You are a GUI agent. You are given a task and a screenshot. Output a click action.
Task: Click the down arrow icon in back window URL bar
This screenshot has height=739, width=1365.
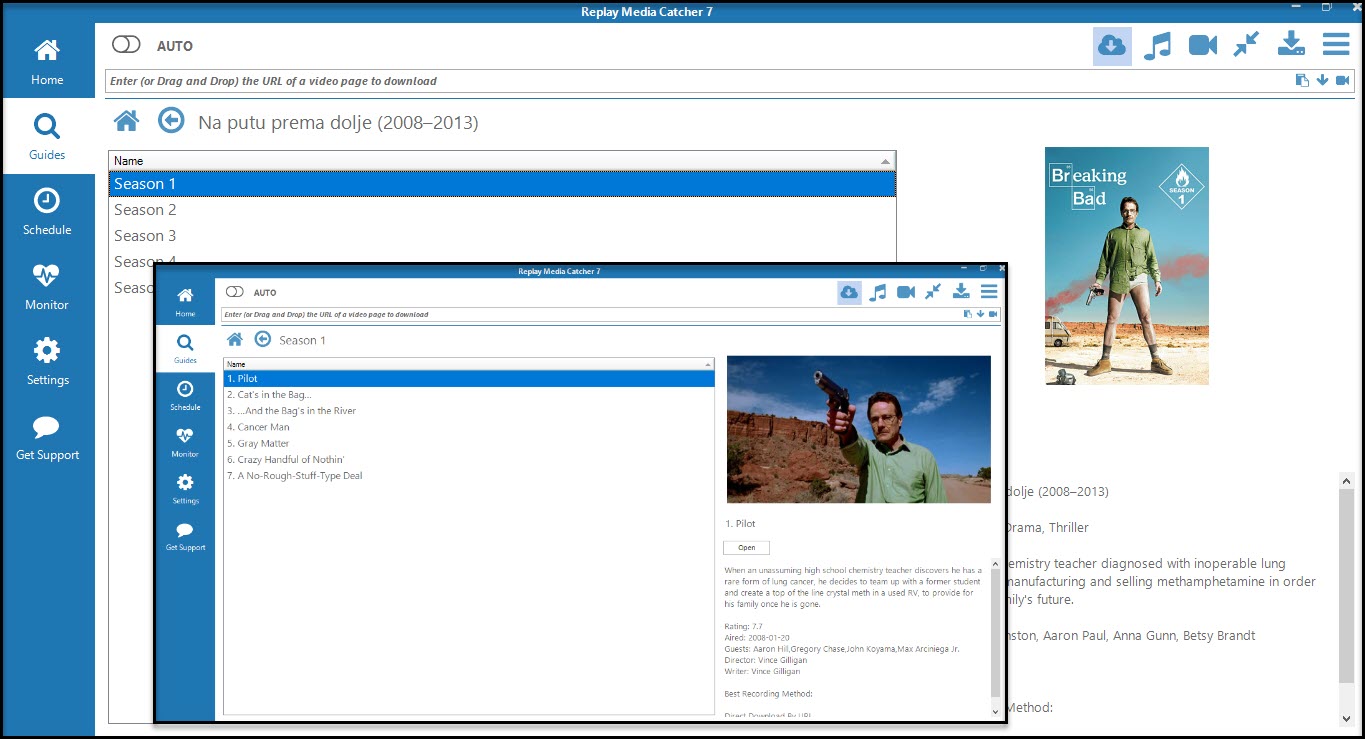tap(1322, 81)
